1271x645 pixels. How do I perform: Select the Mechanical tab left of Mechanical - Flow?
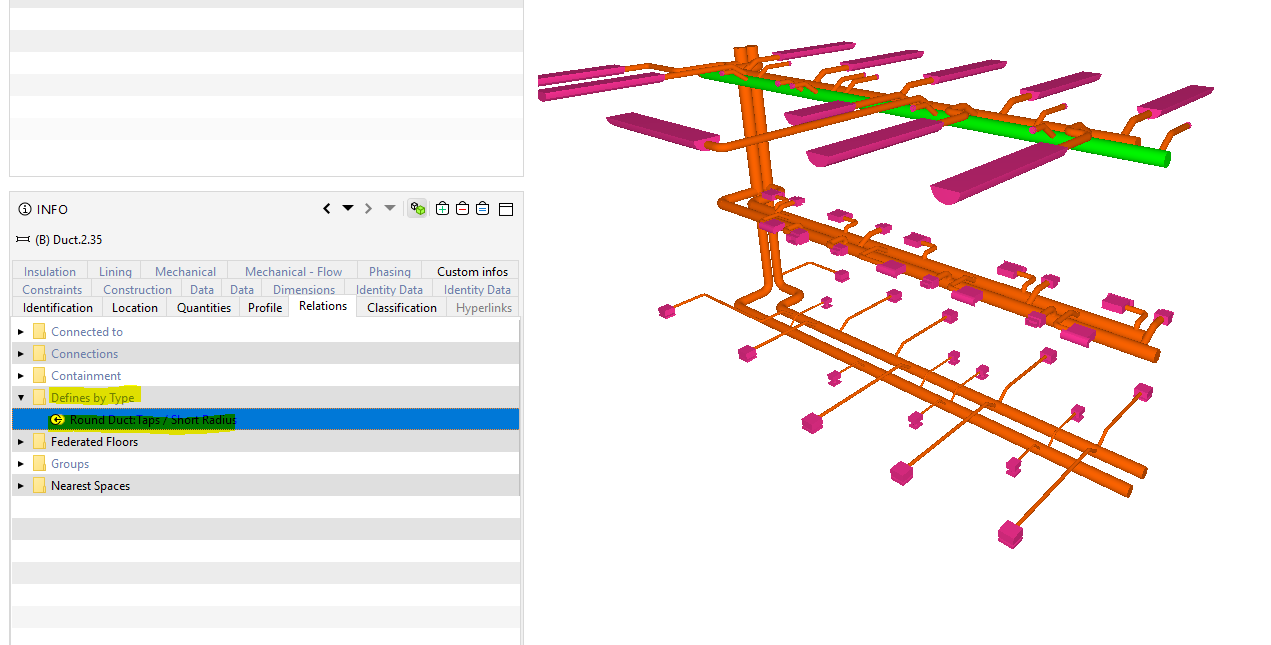coord(185,271)
